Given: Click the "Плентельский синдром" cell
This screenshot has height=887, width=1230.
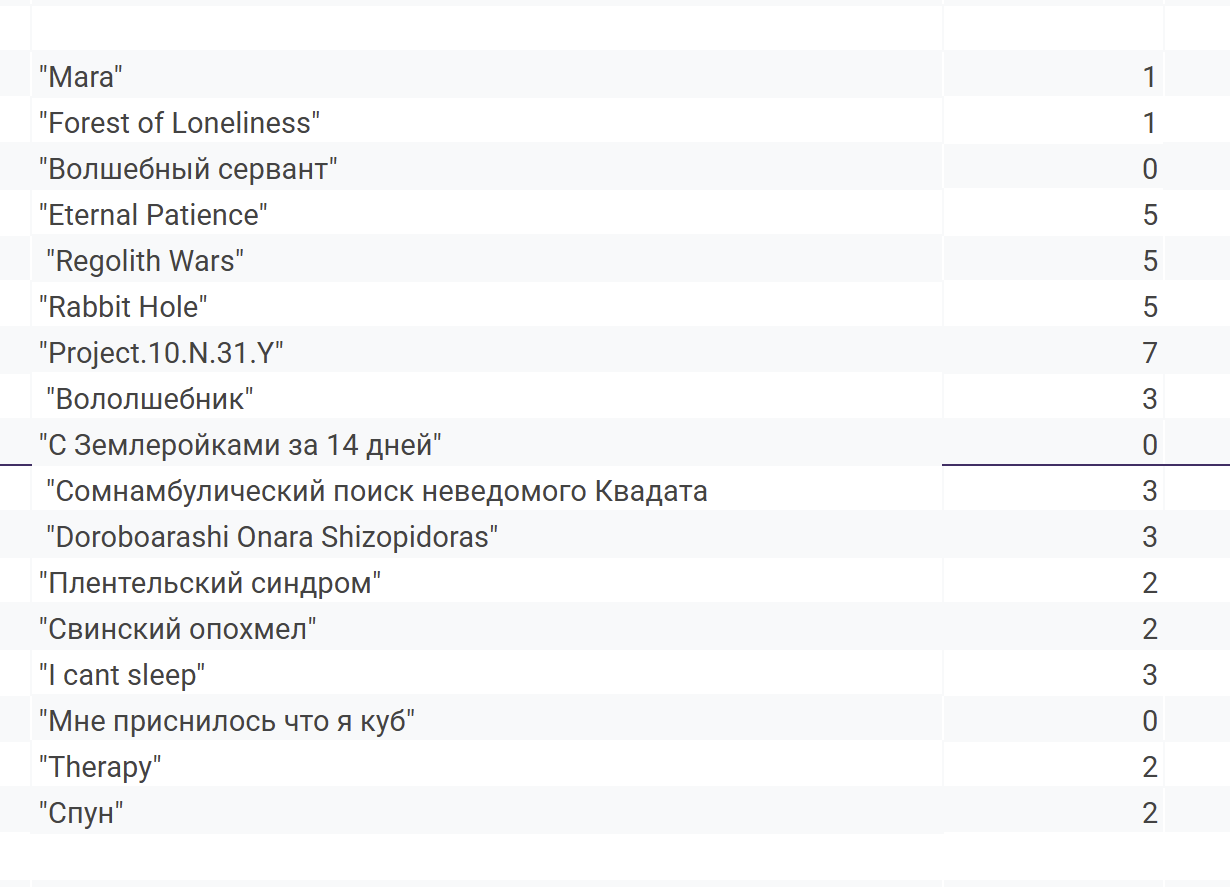Looking at the screenshot, I should [487, 582].
